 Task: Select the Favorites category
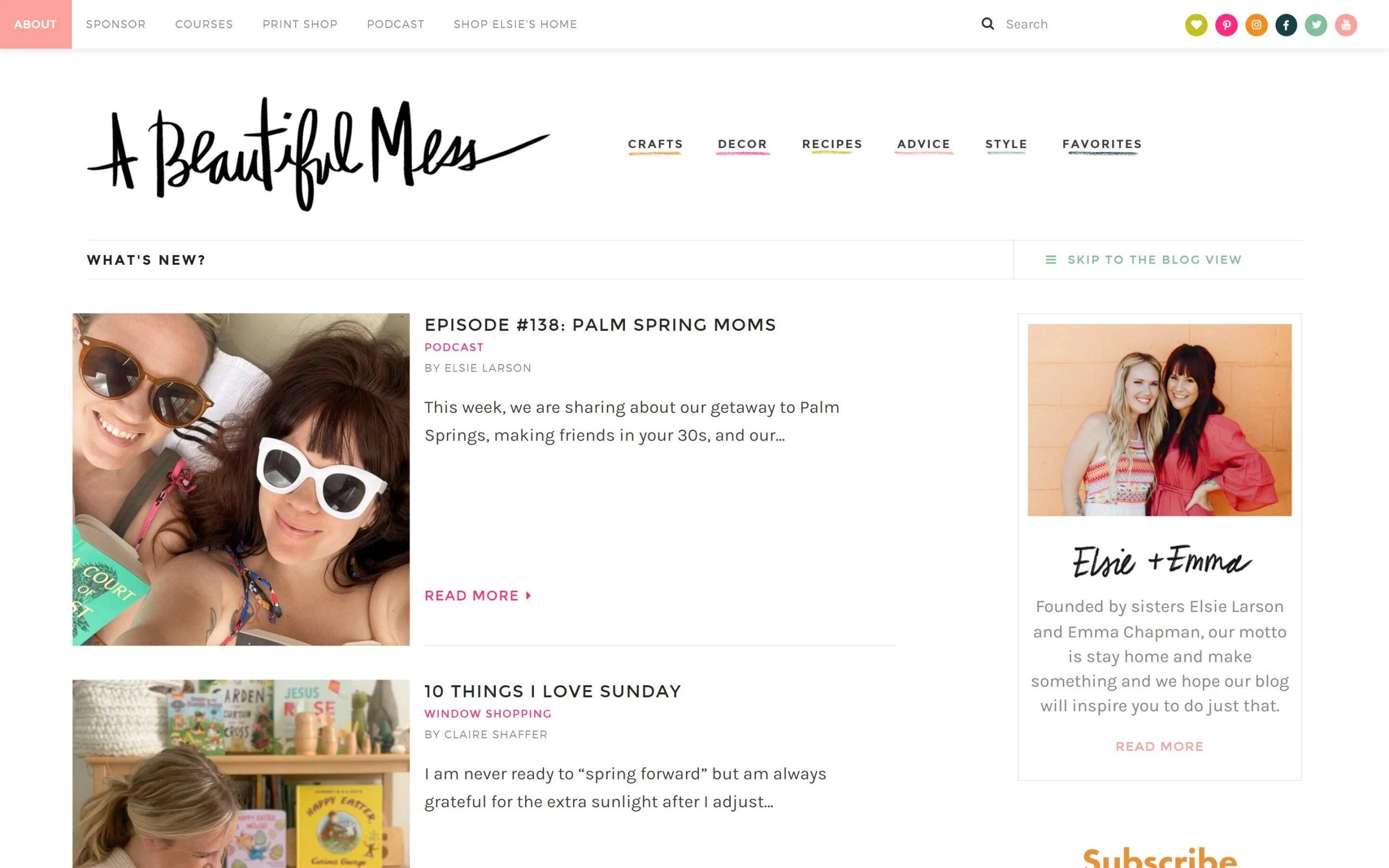tap(1102, 145)
